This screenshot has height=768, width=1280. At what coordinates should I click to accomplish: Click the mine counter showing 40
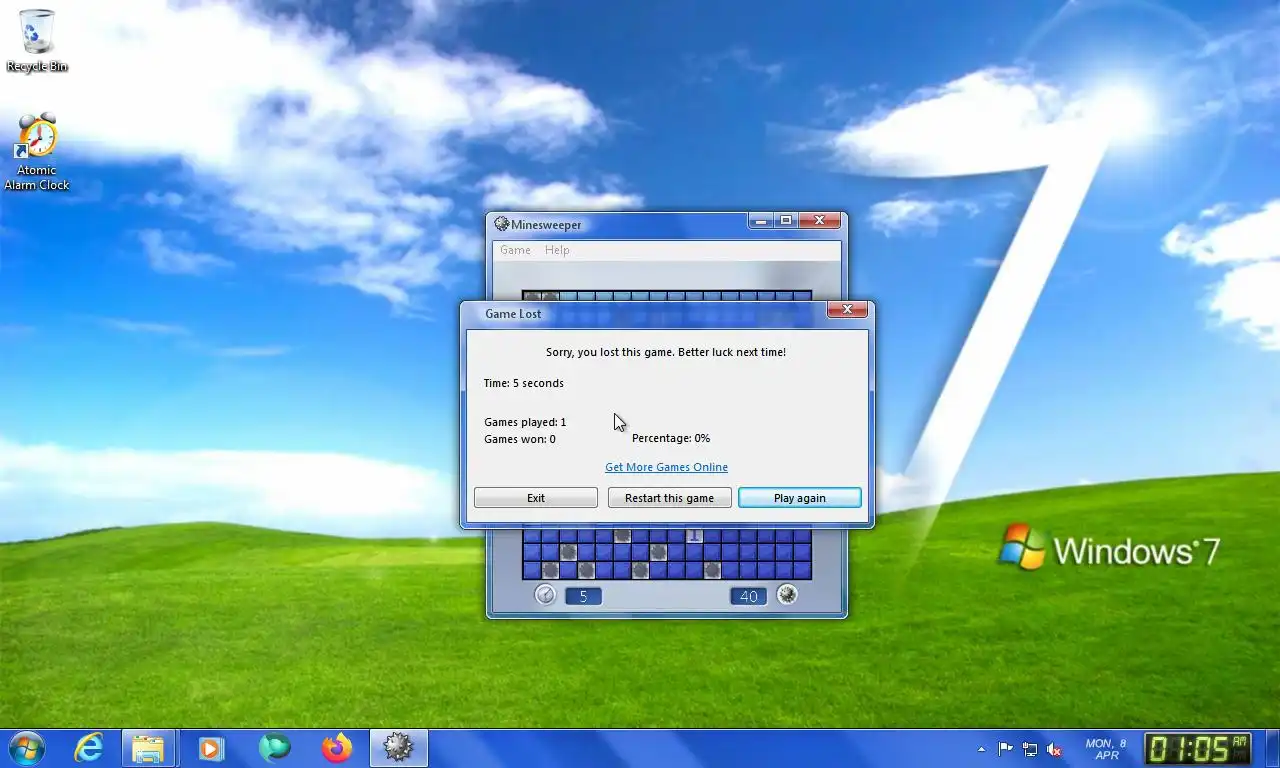pyautogui.click(x=749, y=596)
